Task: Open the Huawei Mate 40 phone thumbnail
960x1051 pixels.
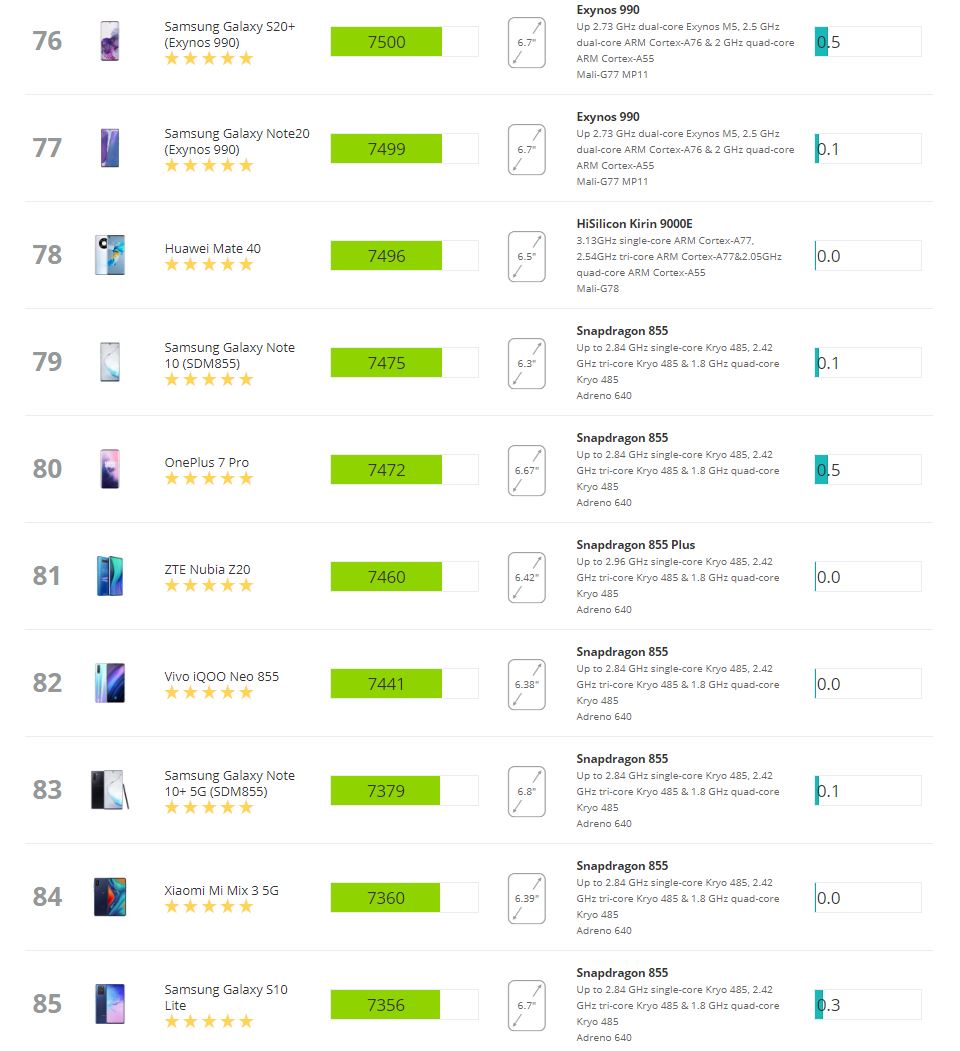Action: click(x=110, y=255)
